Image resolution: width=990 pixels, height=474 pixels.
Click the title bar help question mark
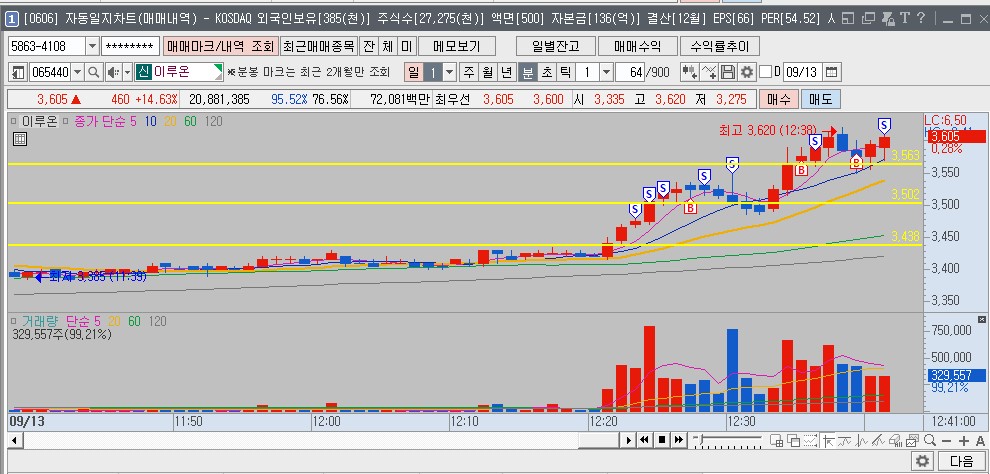point(920,18)
